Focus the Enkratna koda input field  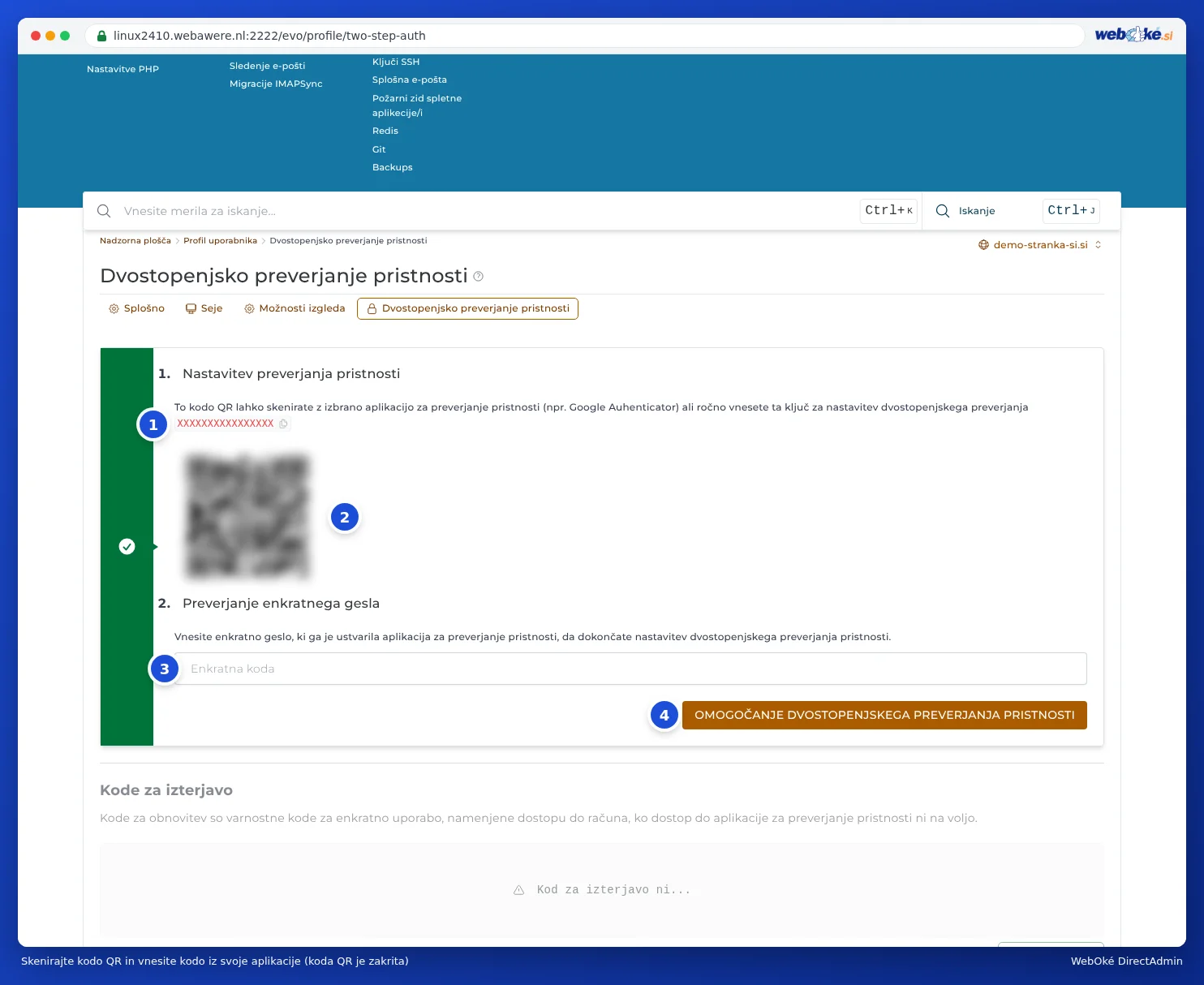[x=630, y=669]
